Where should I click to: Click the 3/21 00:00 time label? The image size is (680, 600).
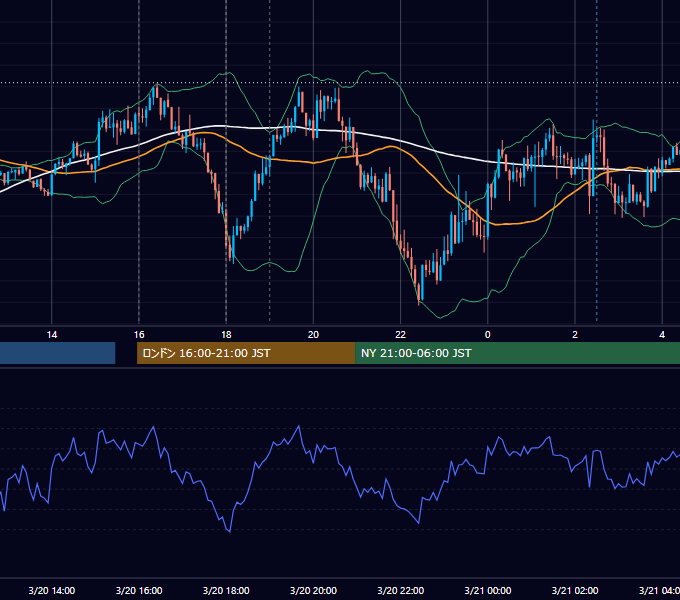click(x=487, y=590)
